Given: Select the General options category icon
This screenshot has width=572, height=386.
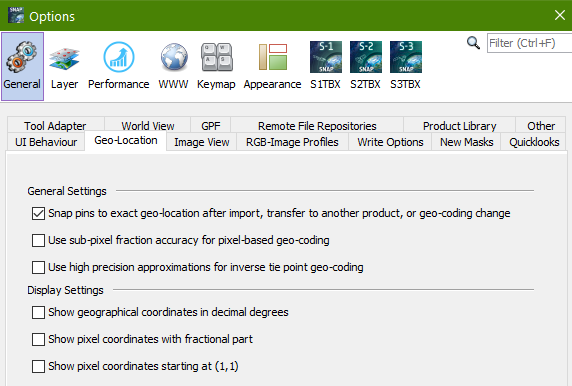Looking at the screenshot, I should [x=22, y=66].
